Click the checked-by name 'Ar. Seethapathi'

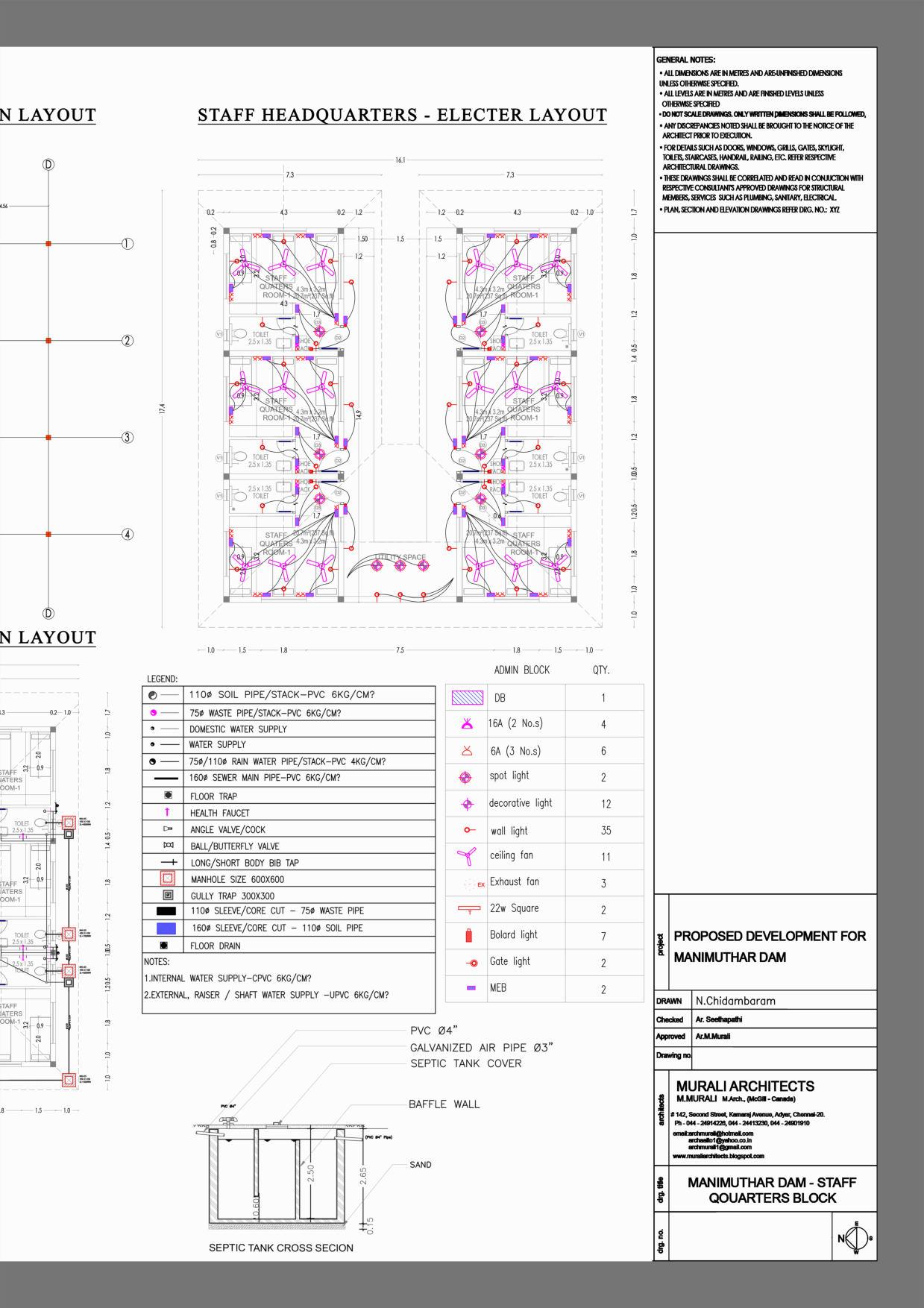point(718,1019)
